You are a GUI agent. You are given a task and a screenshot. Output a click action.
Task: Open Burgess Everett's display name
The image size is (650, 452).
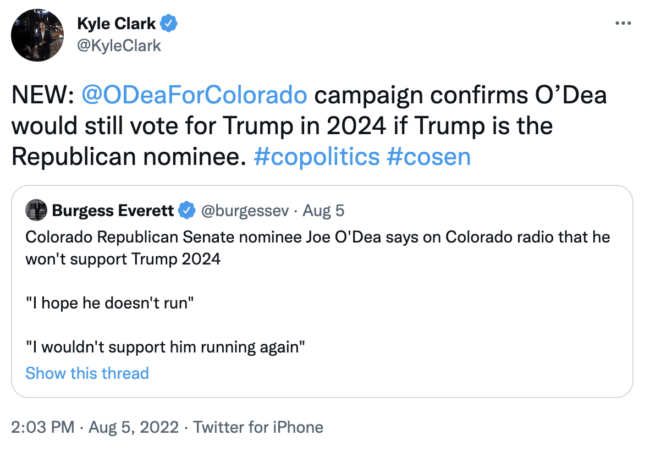click(112, 211)
